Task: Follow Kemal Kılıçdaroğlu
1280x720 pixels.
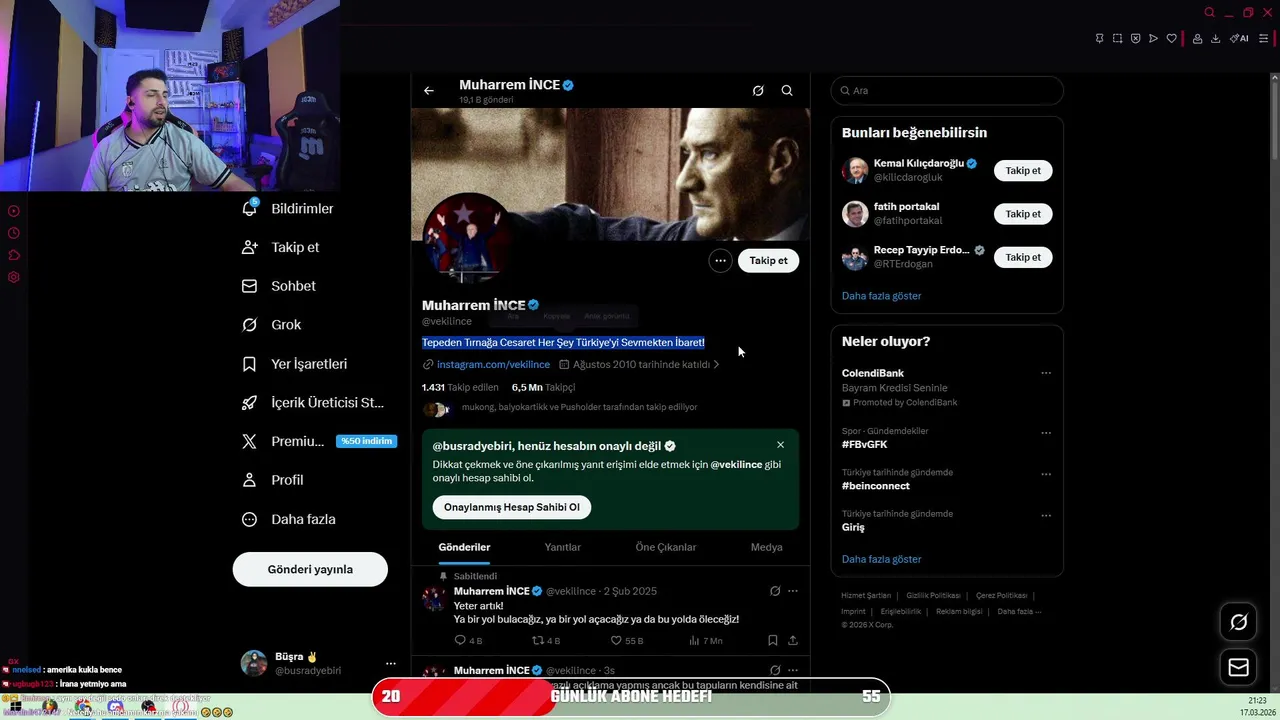Action: point(1023,171)
